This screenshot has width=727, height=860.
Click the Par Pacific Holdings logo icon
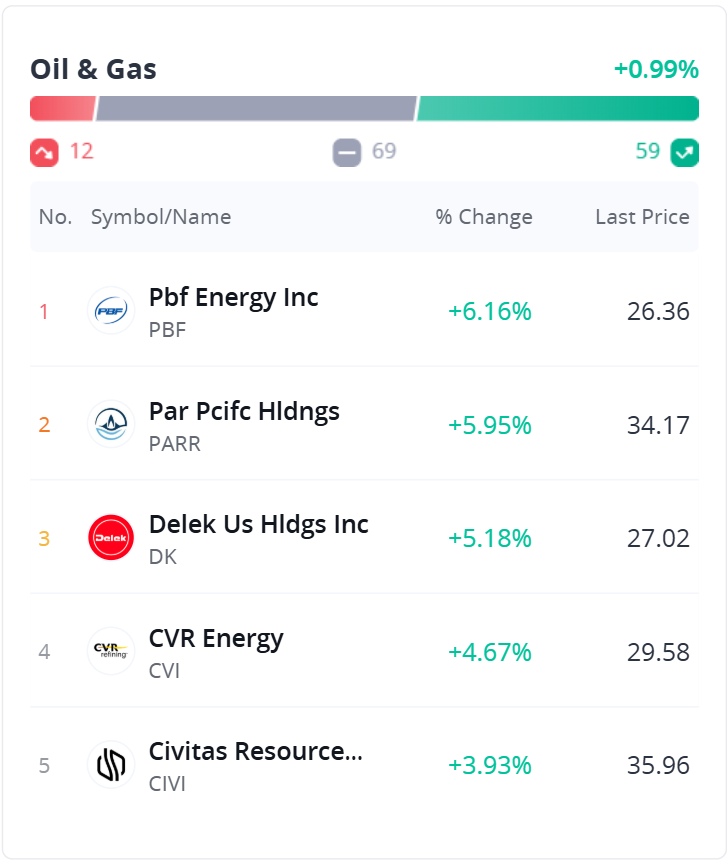point(111,425)
